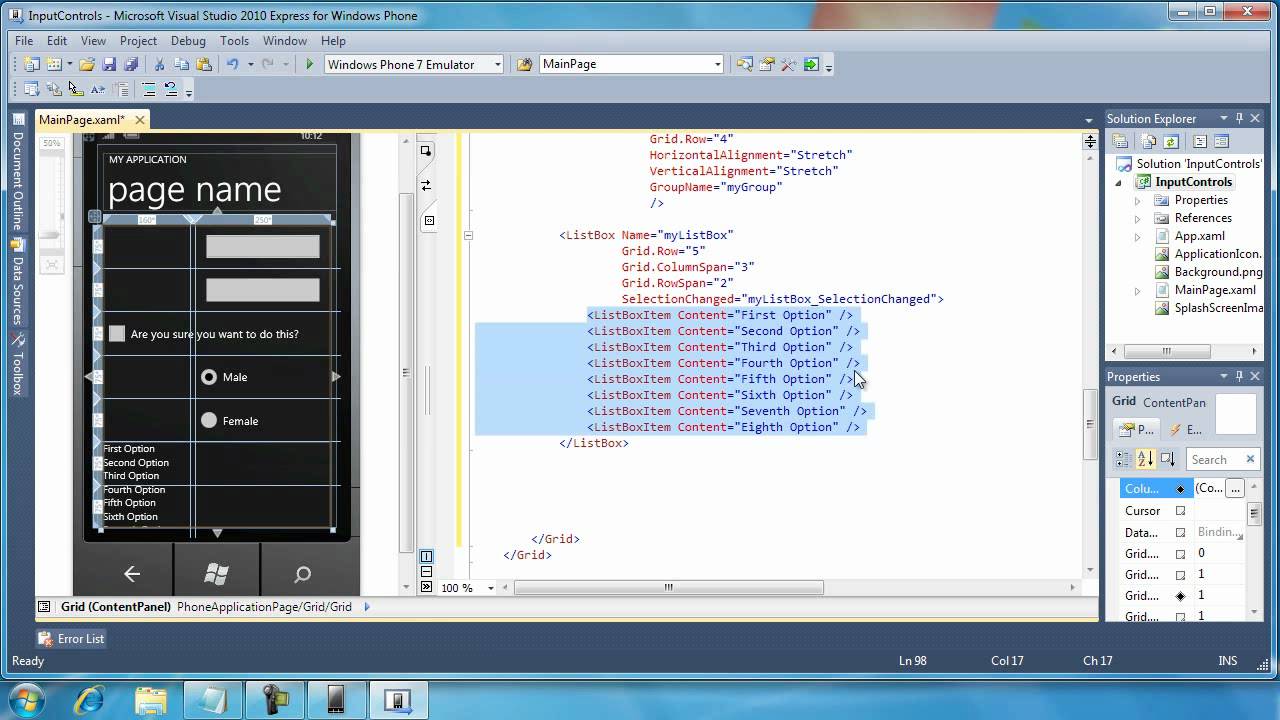Open the File menu
Viewport: 1280px width, 720px height.
tap(24, 41)
